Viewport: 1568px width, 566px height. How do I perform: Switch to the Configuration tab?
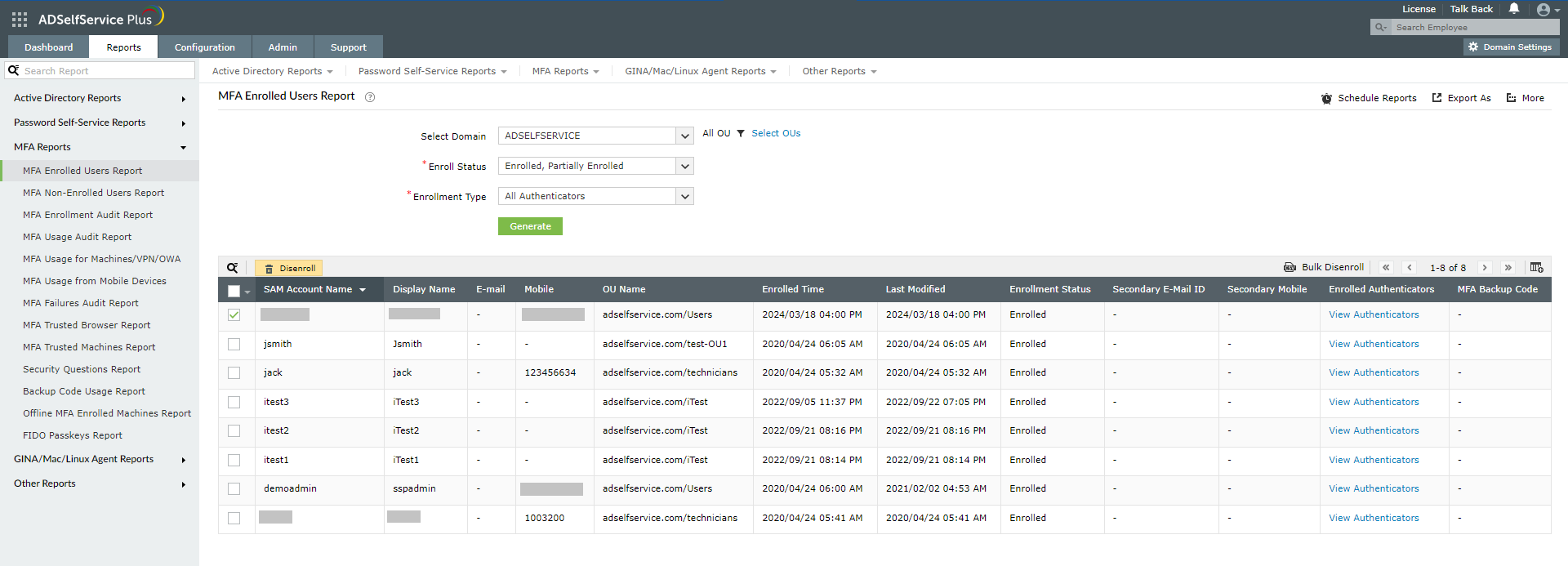[x=204, y=47]
